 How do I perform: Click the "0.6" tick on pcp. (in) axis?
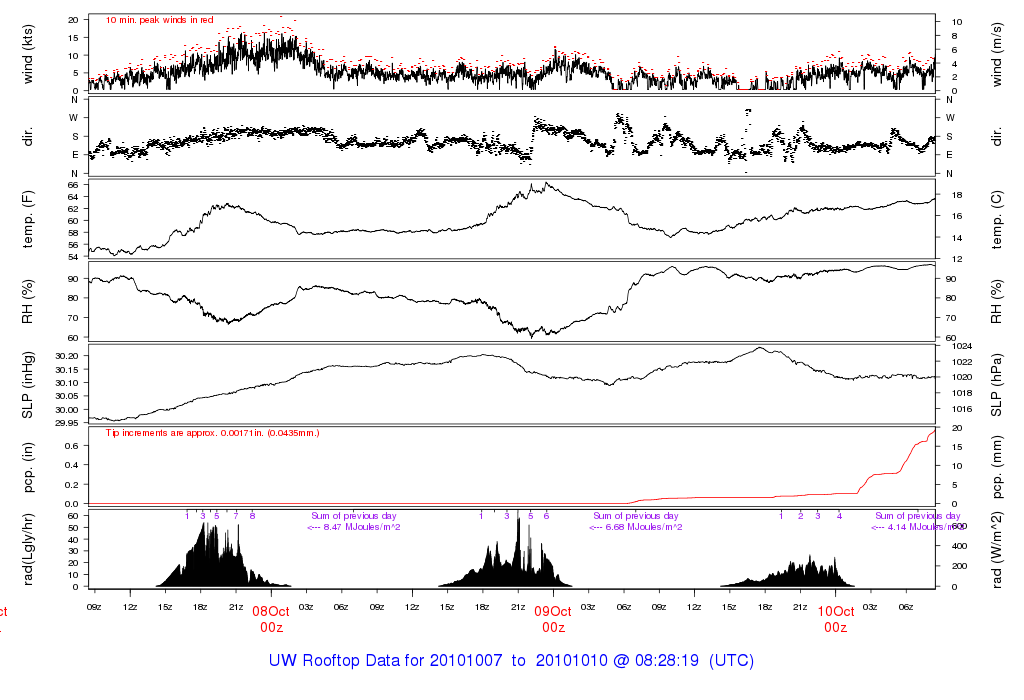click(x=72, y=446)
